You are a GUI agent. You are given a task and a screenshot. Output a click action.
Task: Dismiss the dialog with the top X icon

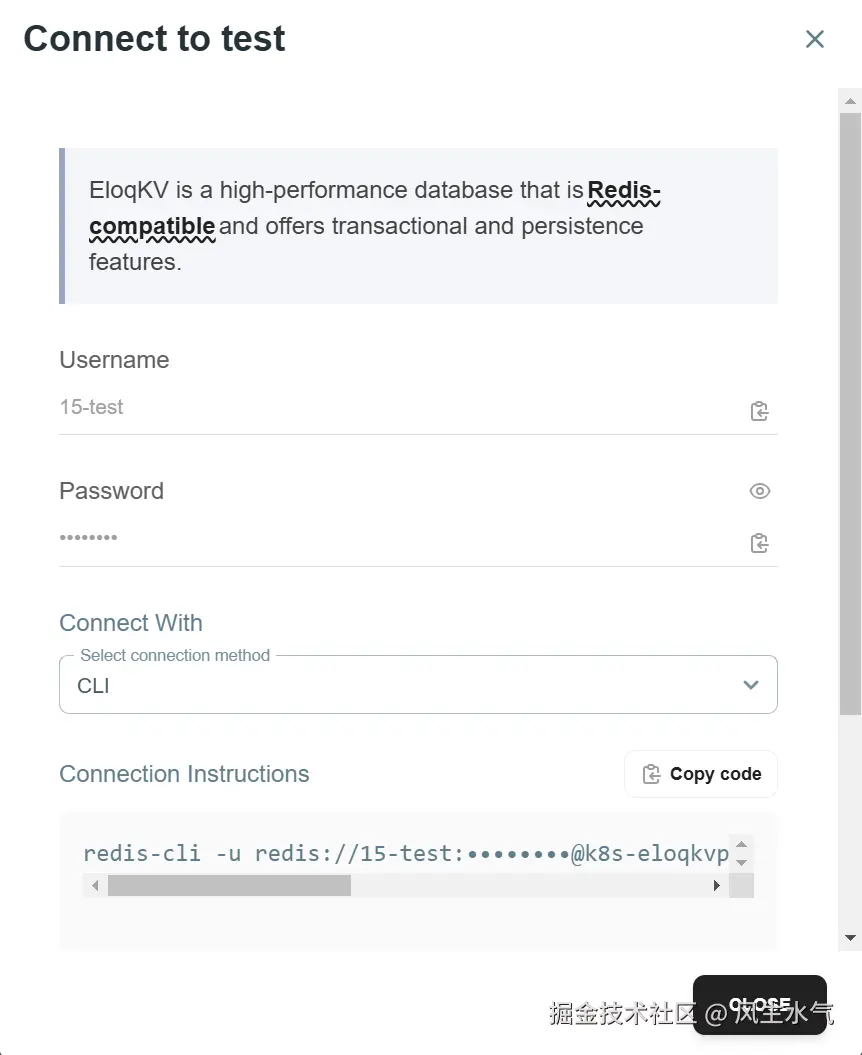pos(815,39)
